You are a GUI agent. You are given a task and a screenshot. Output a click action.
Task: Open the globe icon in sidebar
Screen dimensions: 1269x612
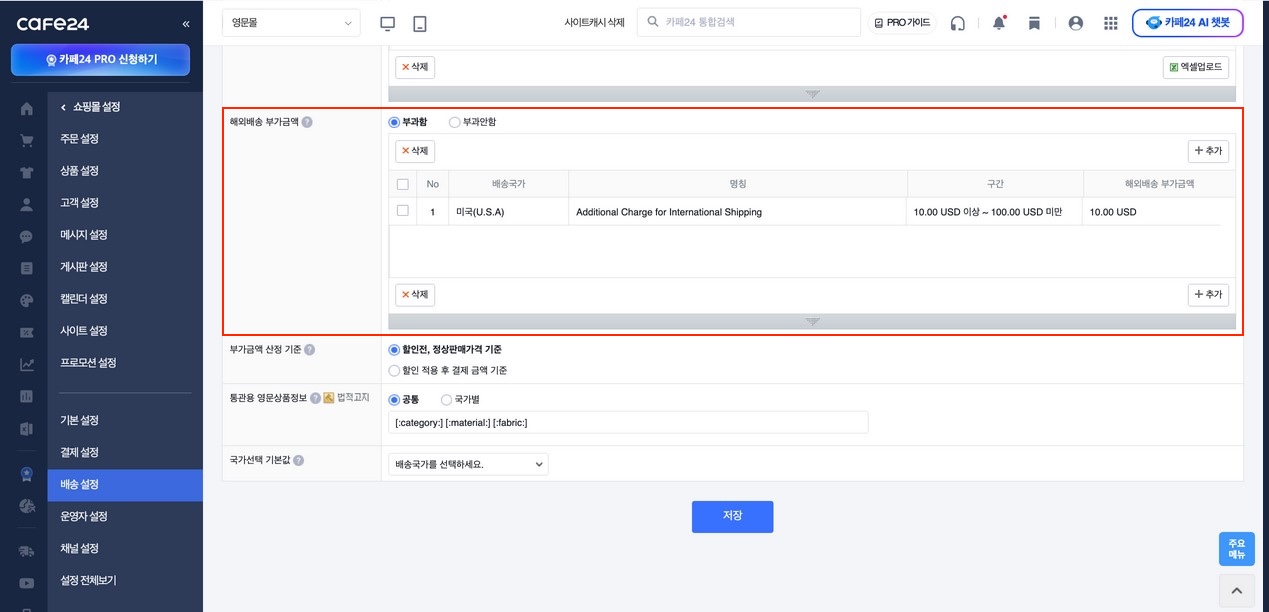point(27,506)
